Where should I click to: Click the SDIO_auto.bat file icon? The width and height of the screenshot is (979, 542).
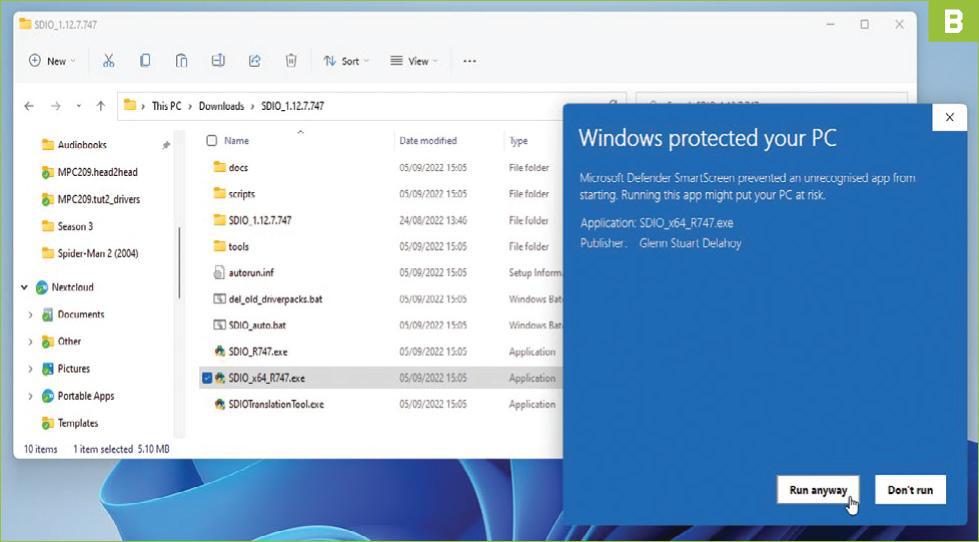pyautogui.click(x=219, y=325)
